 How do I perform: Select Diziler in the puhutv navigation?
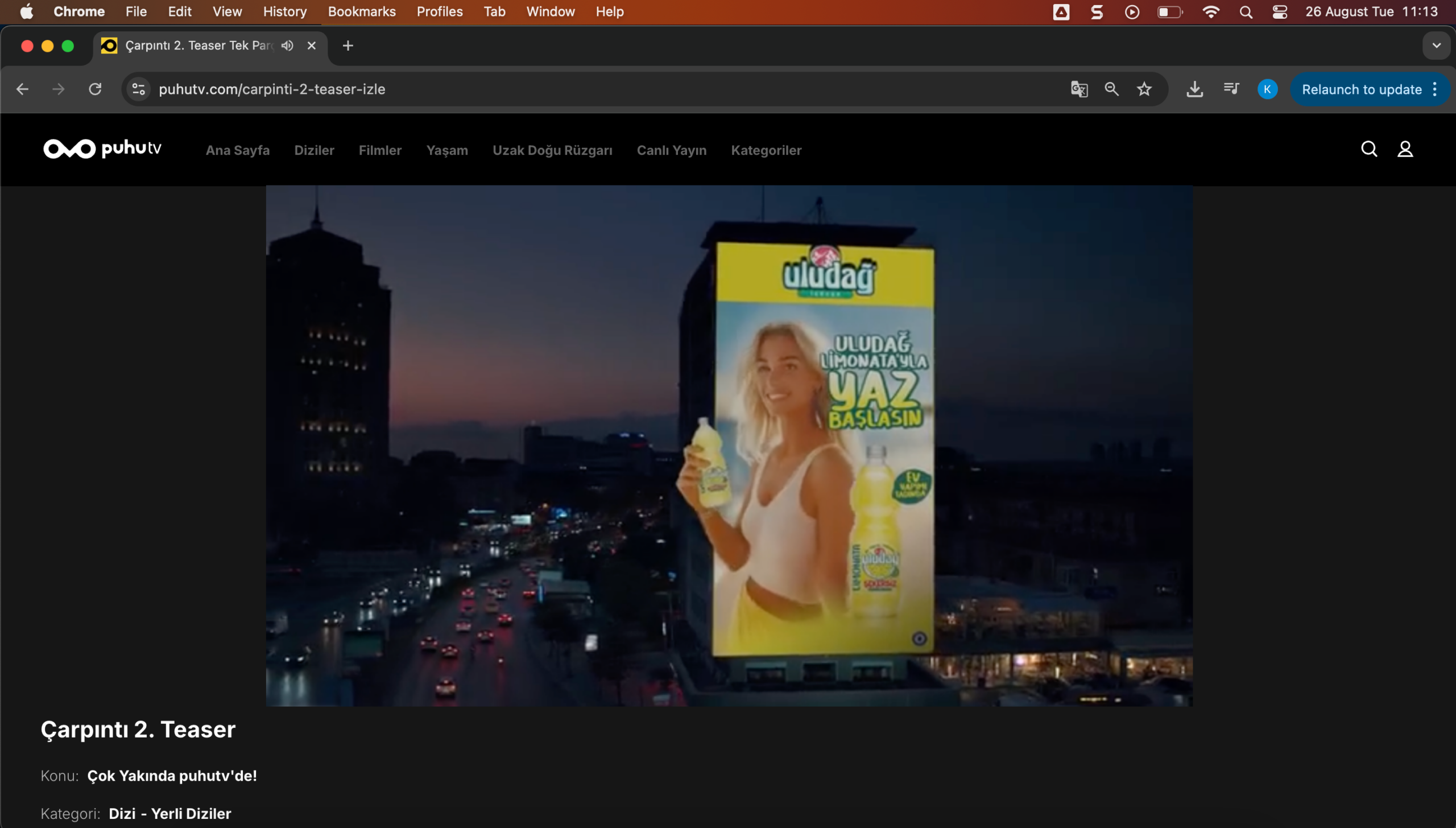coord(314,150)
